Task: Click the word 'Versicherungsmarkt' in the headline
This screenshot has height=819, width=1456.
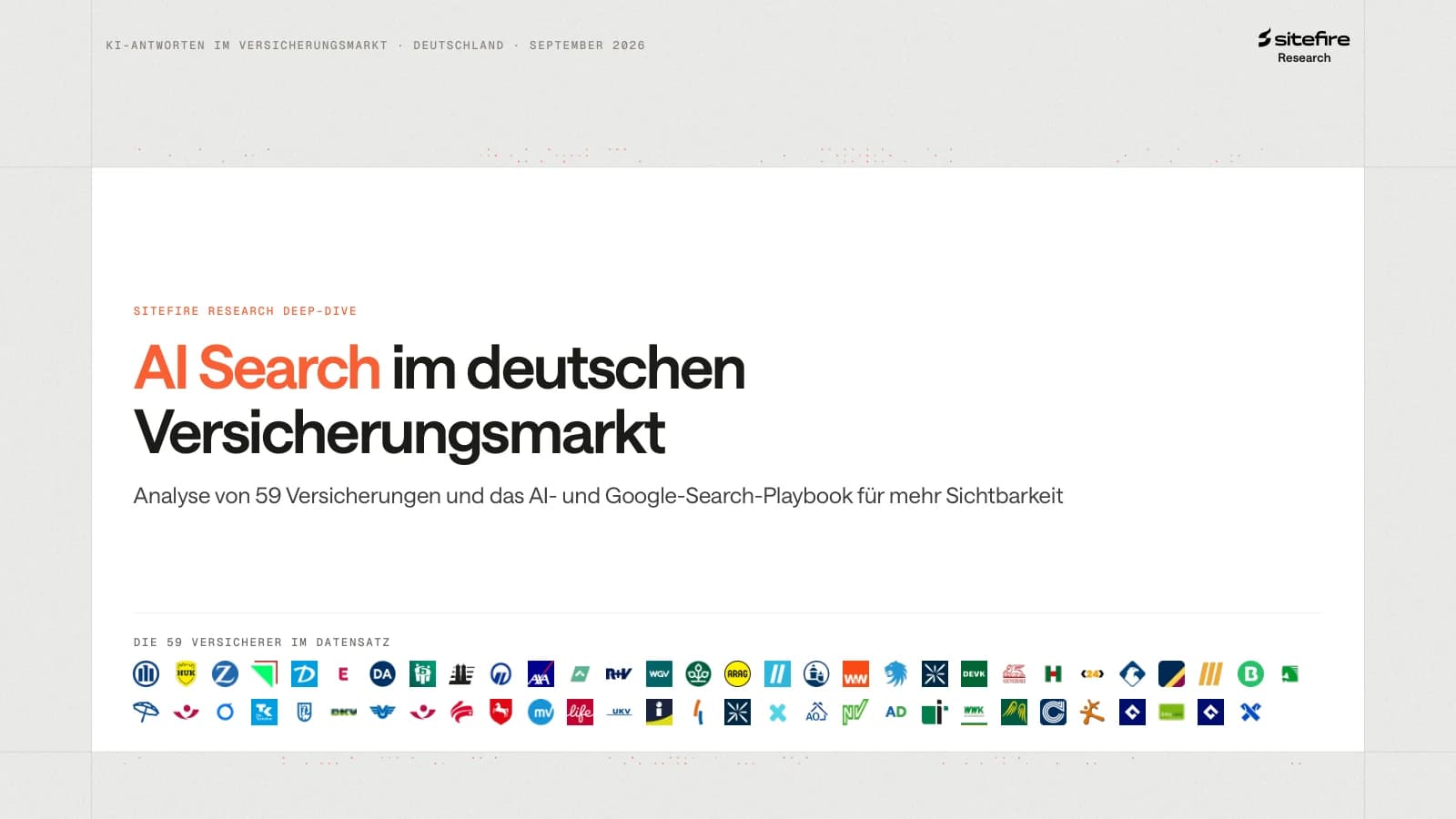Action: 399,431
